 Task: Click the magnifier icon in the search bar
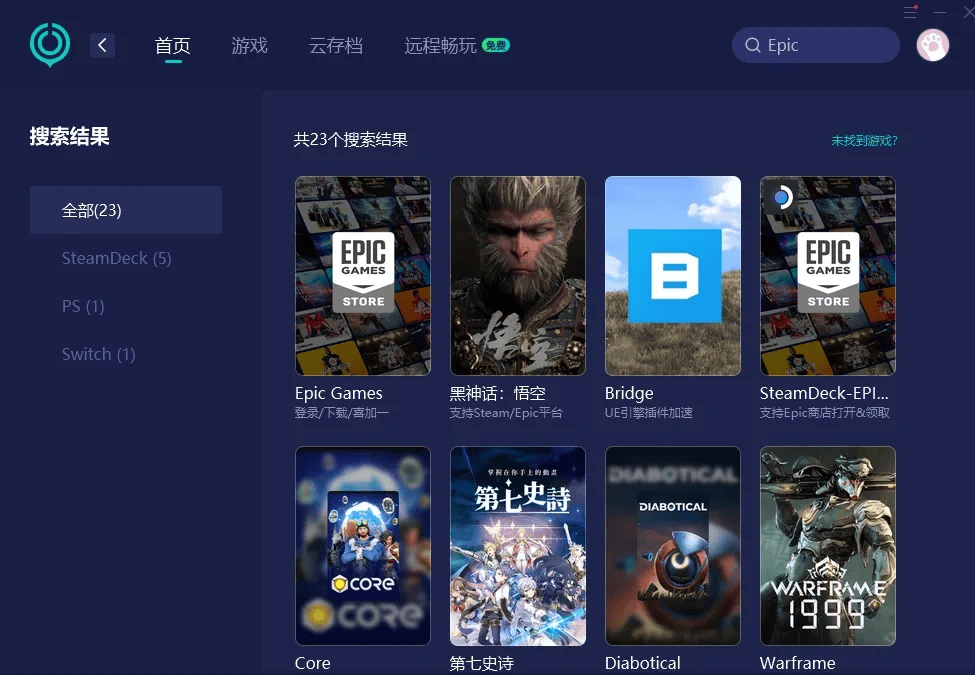click(752, 45)
